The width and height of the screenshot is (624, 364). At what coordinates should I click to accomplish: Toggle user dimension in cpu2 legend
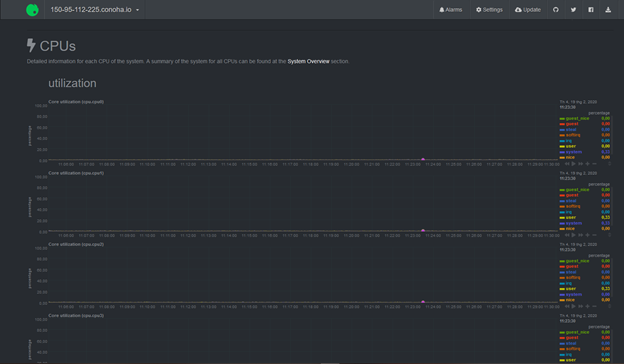[568, 288]
